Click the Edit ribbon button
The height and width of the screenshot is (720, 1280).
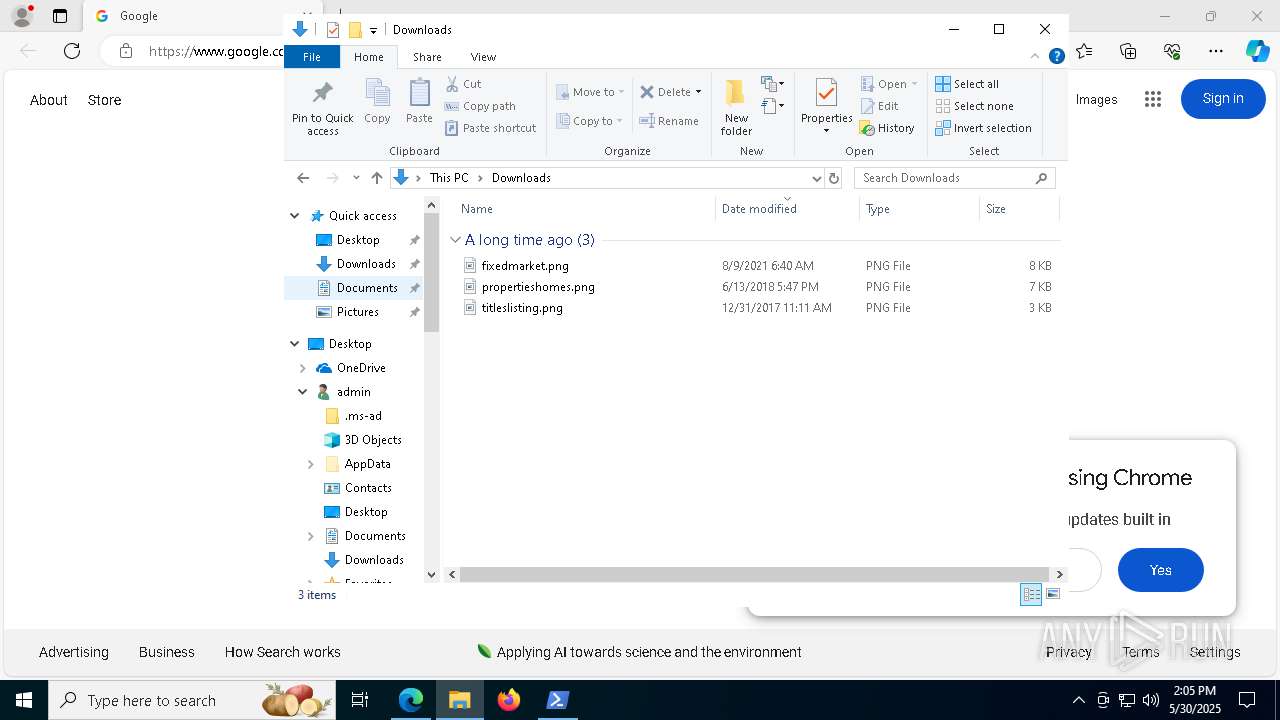[879, 106]
